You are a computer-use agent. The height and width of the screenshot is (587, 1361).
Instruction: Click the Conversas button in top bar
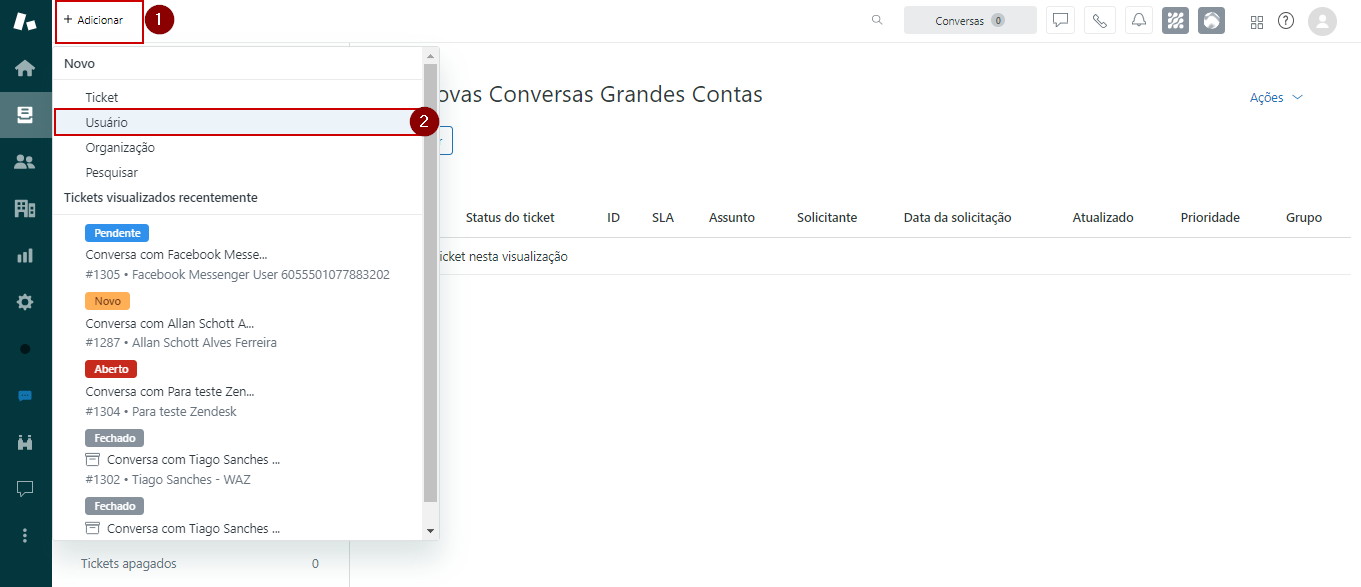[969, 21]
